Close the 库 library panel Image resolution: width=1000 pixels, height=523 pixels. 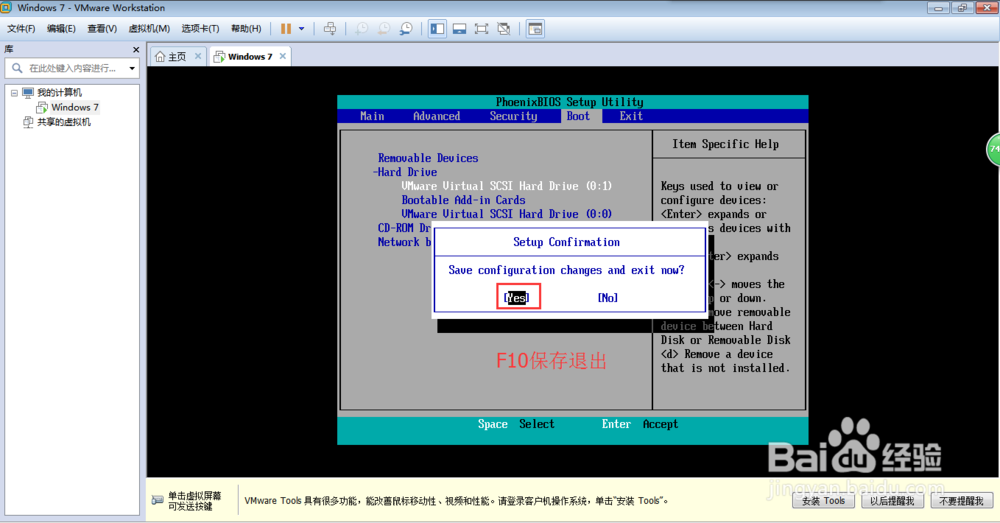coord(136,49)
